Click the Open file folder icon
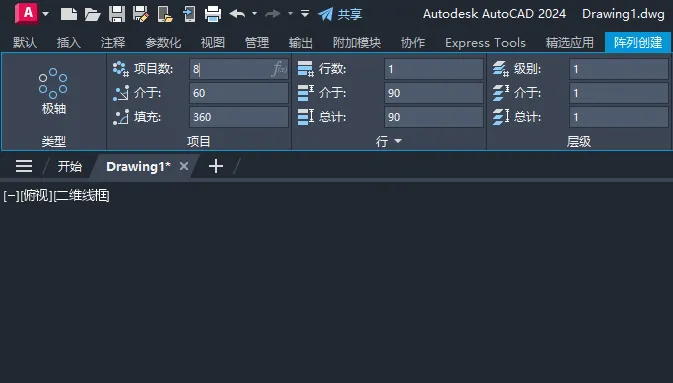 [92, 14]
